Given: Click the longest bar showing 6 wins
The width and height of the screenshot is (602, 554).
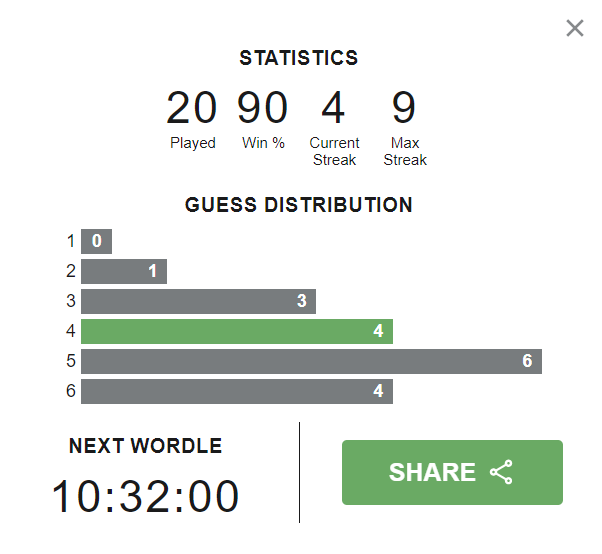Looking at the screenshot, I should 311,361.
